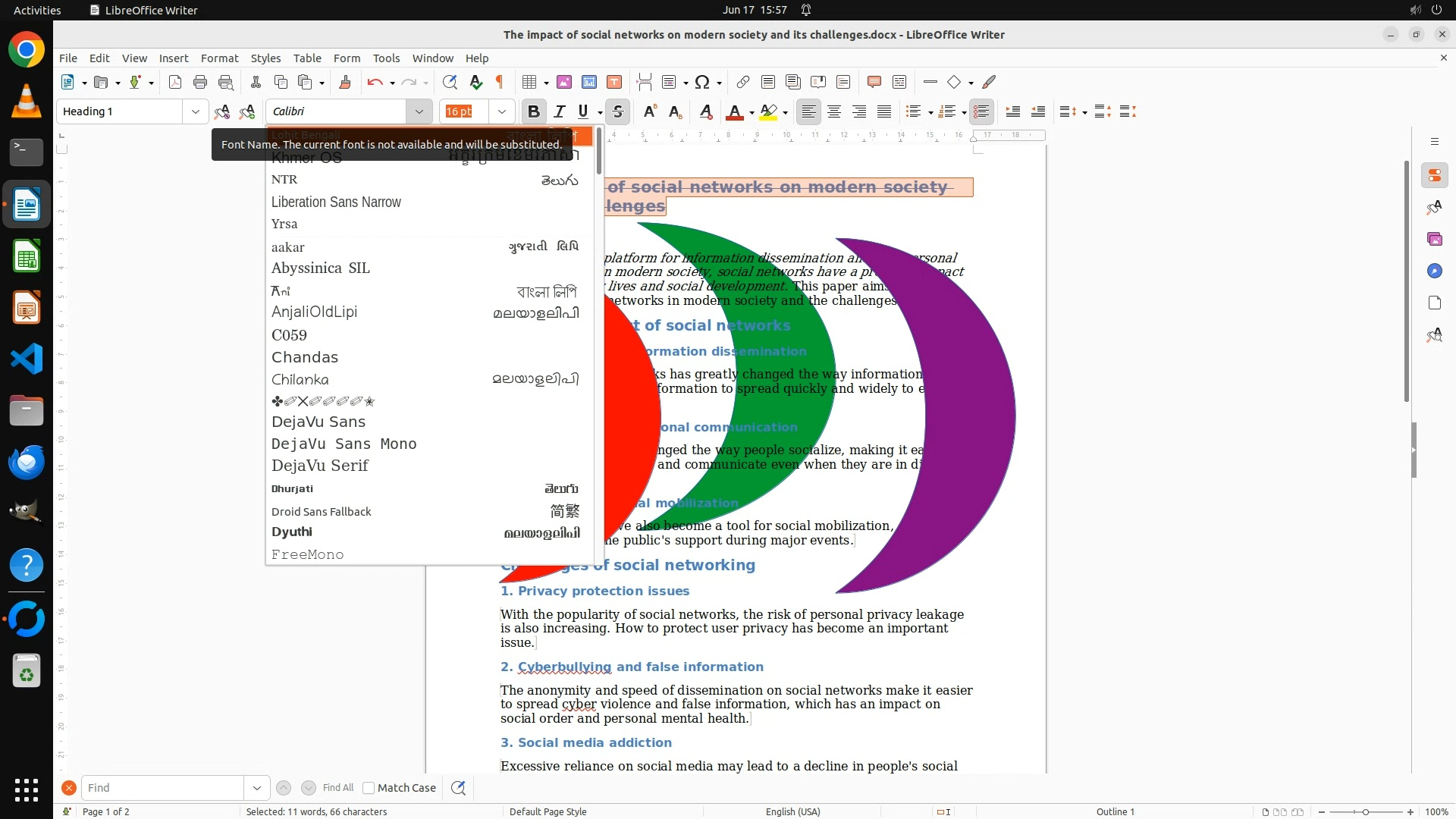Image resolution: width=1456 pixels, height=819 pixels.
Task: Click the Find All button
Action: point(337,788)
